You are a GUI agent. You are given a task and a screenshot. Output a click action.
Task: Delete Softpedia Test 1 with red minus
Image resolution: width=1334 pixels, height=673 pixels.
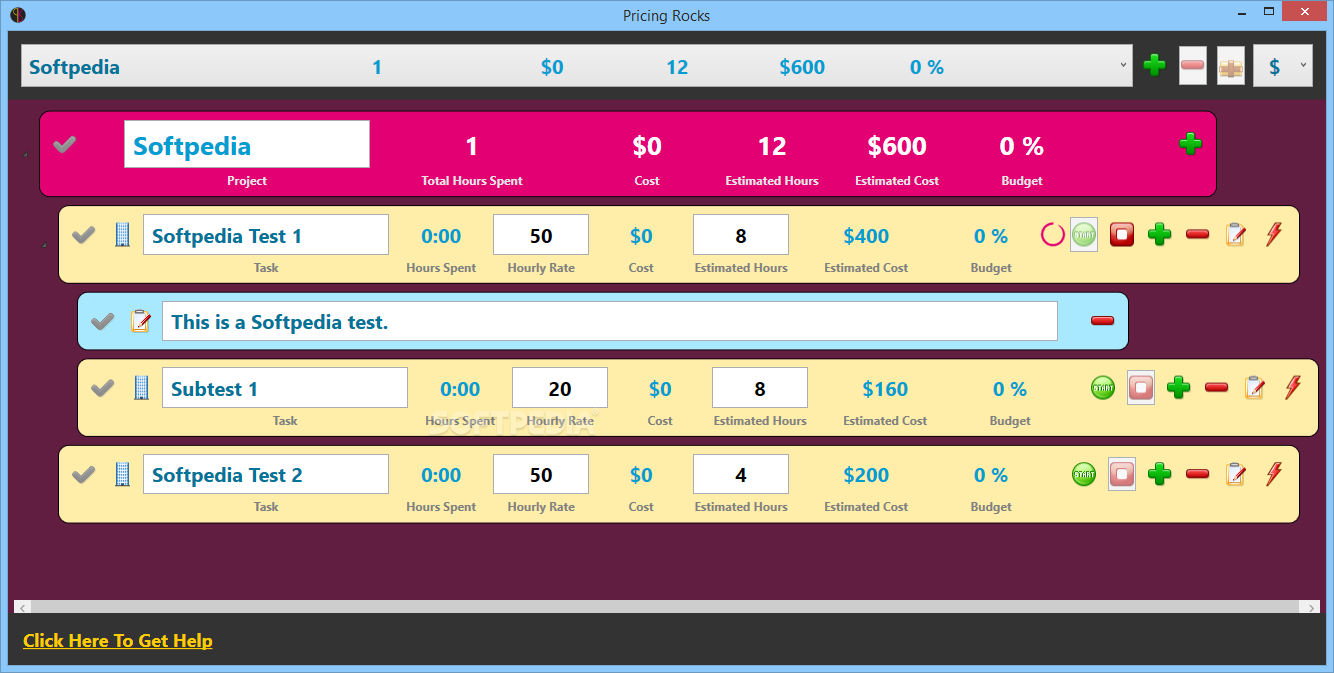coord(1197,235)
